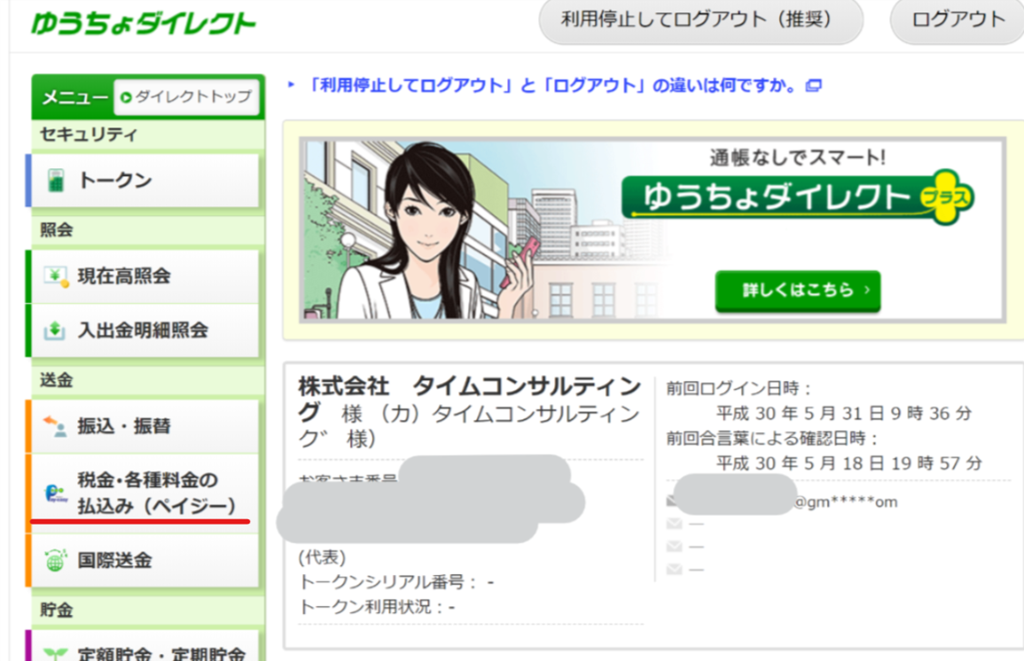This screenshot has width=1024, height=661.
Task: Click the green arrow icon beside ダイレクトトップ
Action: pos(126,97)
